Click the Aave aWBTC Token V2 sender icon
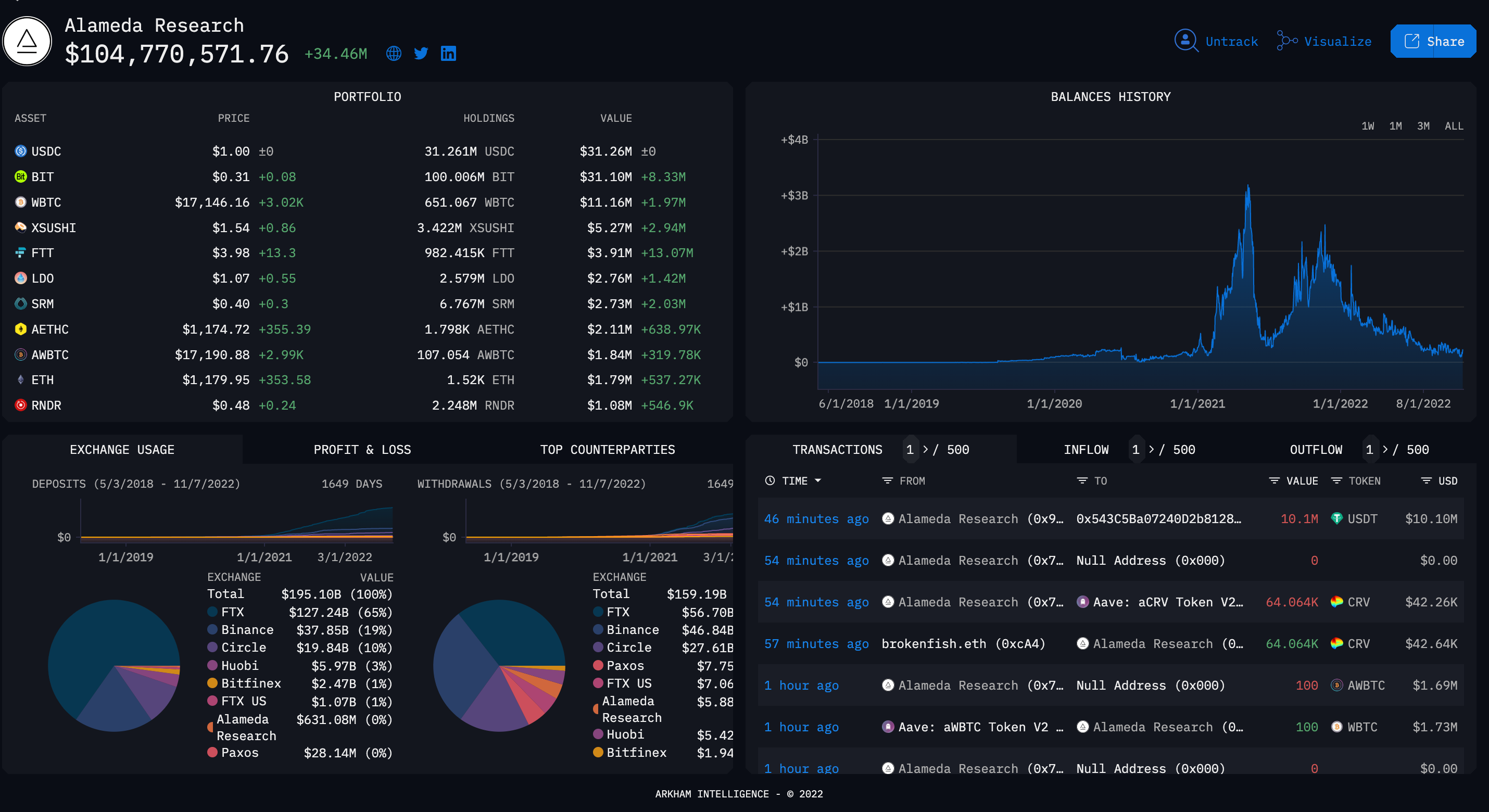 [888, 727]
